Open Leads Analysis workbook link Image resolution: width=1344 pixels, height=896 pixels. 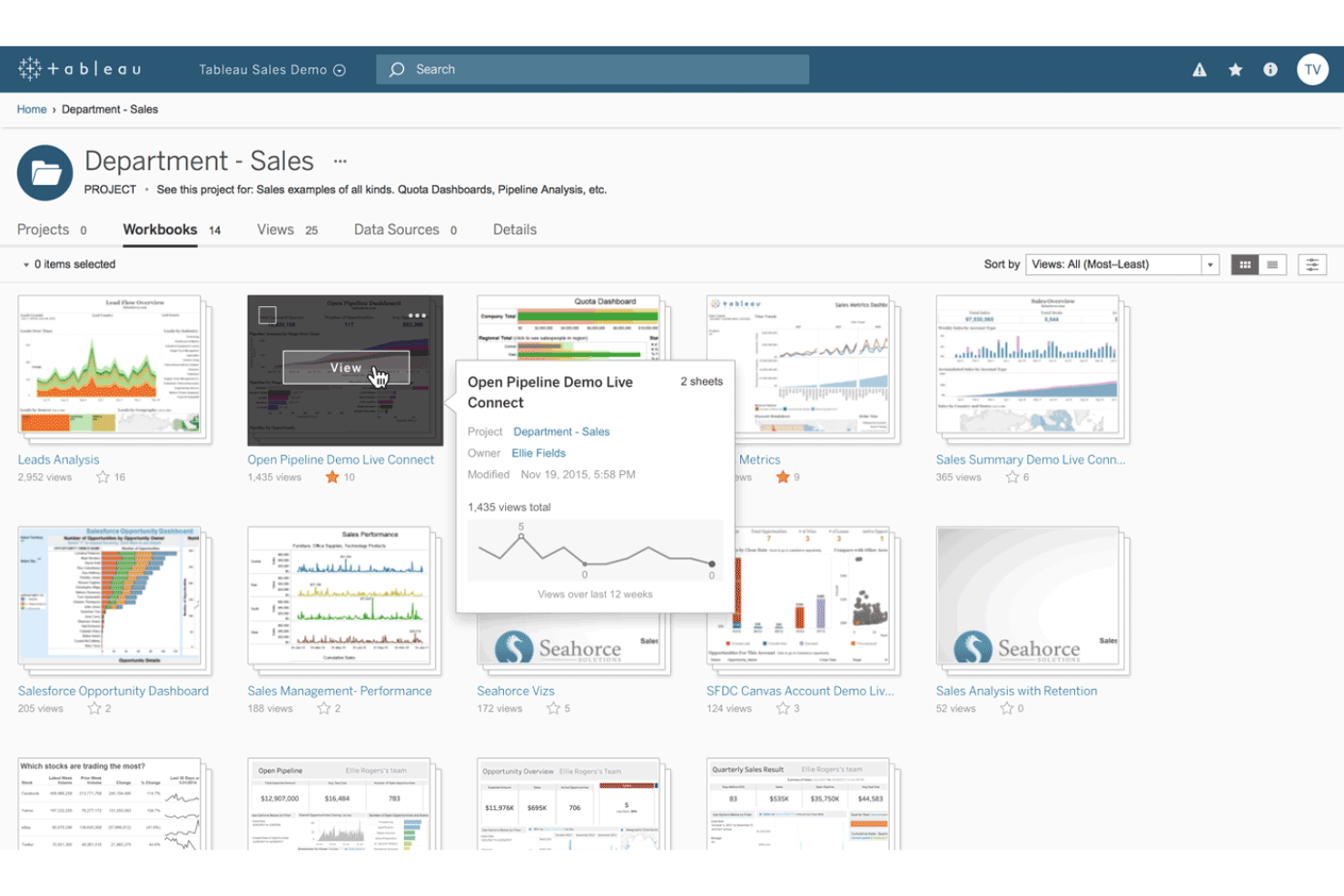tap(59, 459)
